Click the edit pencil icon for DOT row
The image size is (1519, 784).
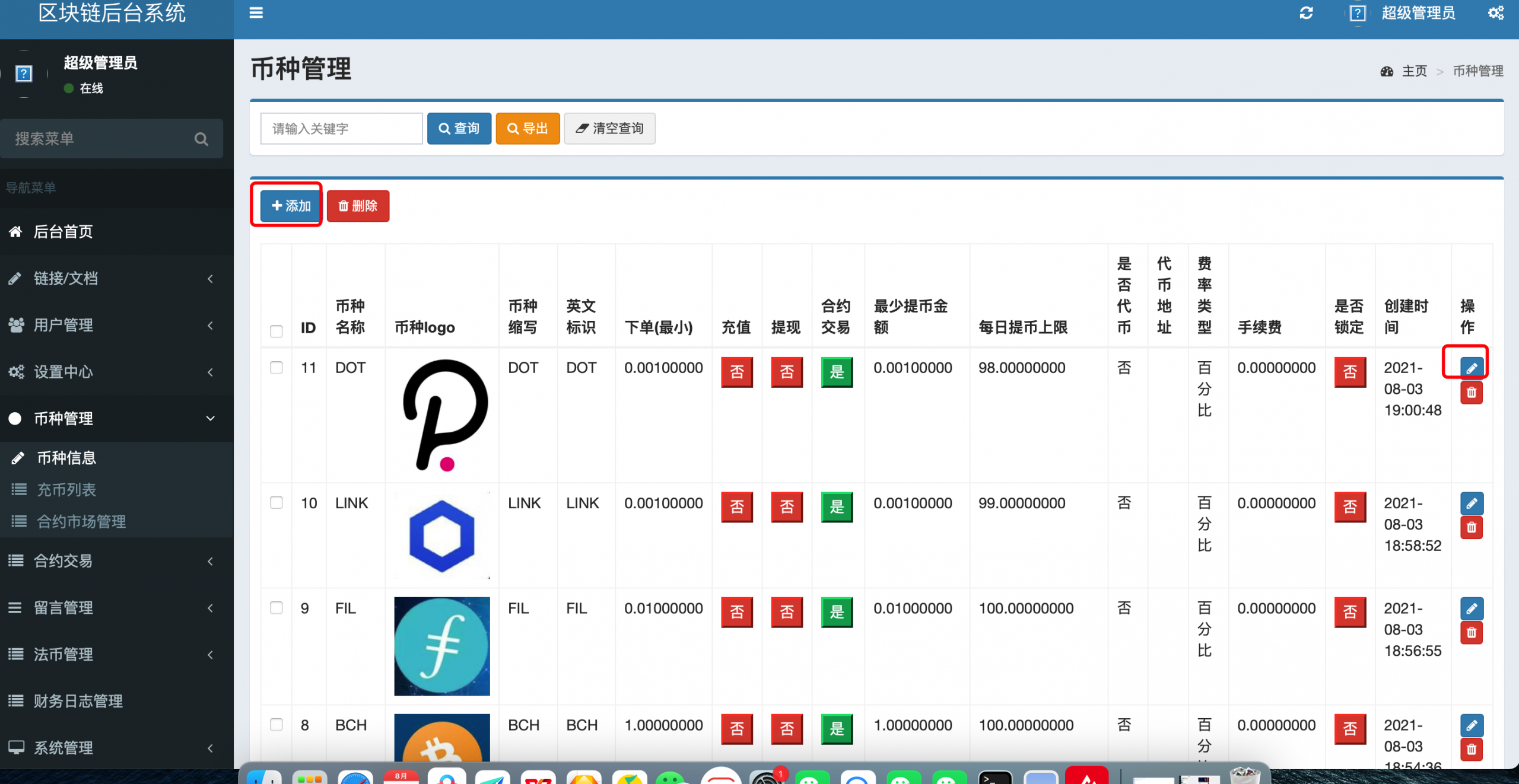[x=1471, y=368]
